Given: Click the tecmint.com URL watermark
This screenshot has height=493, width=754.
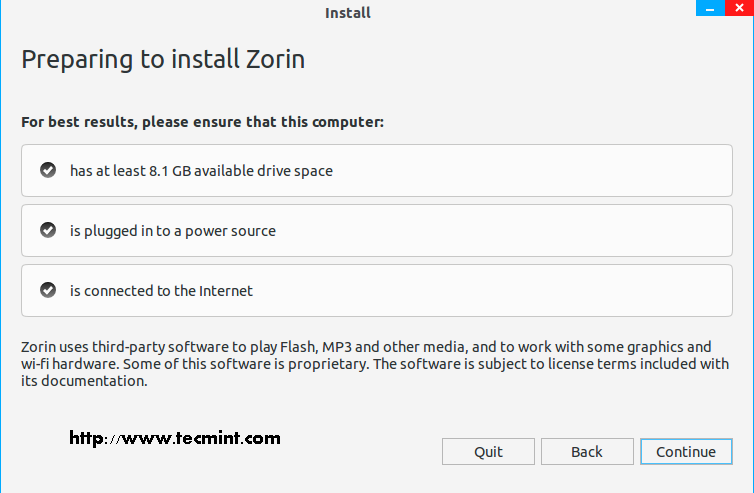Looking at the screenshot, I should coord(175,438).
